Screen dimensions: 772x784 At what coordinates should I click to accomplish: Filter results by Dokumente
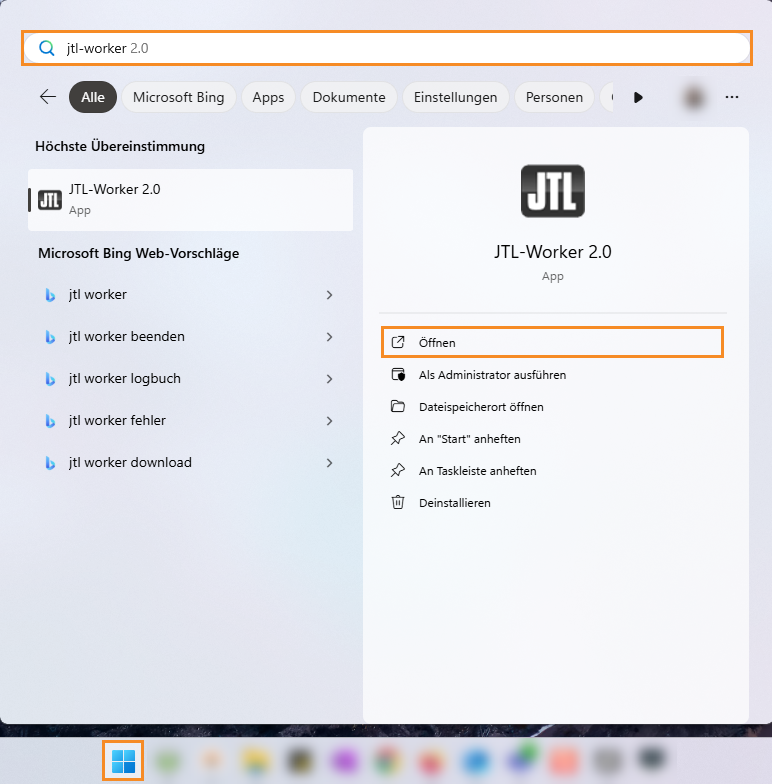click(x=348, y=97)
